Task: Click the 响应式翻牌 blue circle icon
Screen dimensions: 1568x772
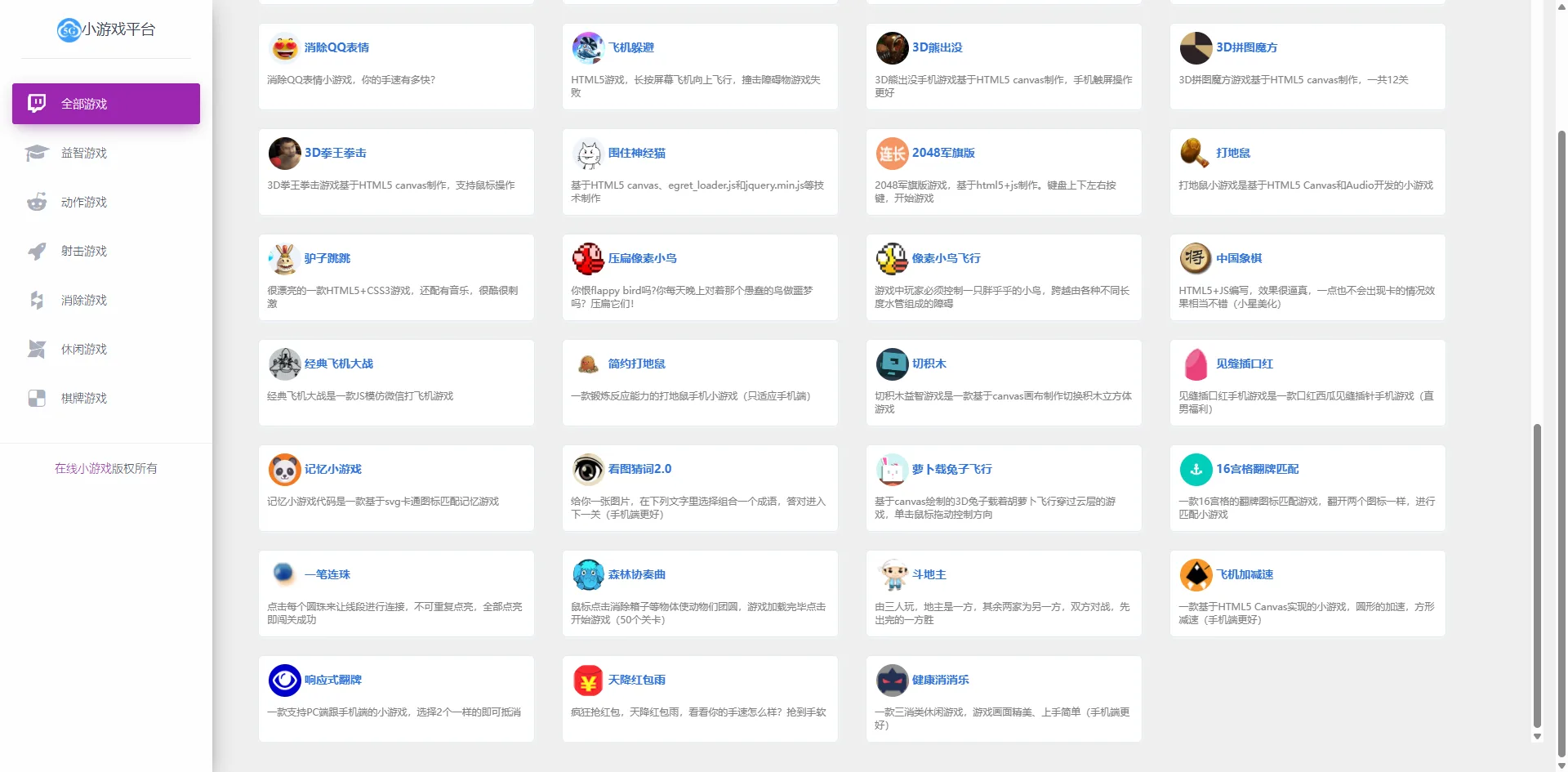Action: click(x=284, y=681)
